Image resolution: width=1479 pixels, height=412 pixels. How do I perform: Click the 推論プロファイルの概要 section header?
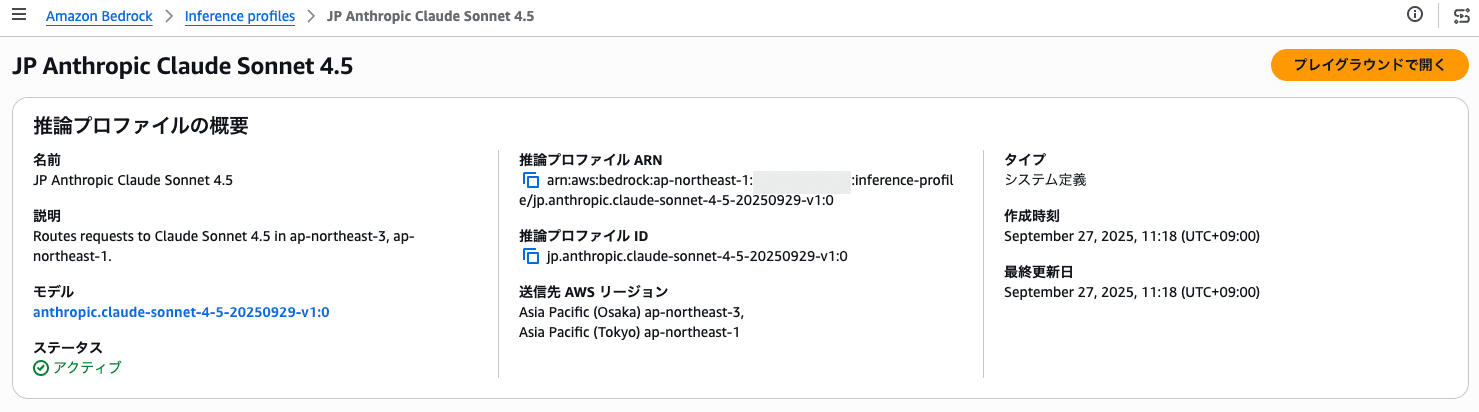[x=141, y=126]
